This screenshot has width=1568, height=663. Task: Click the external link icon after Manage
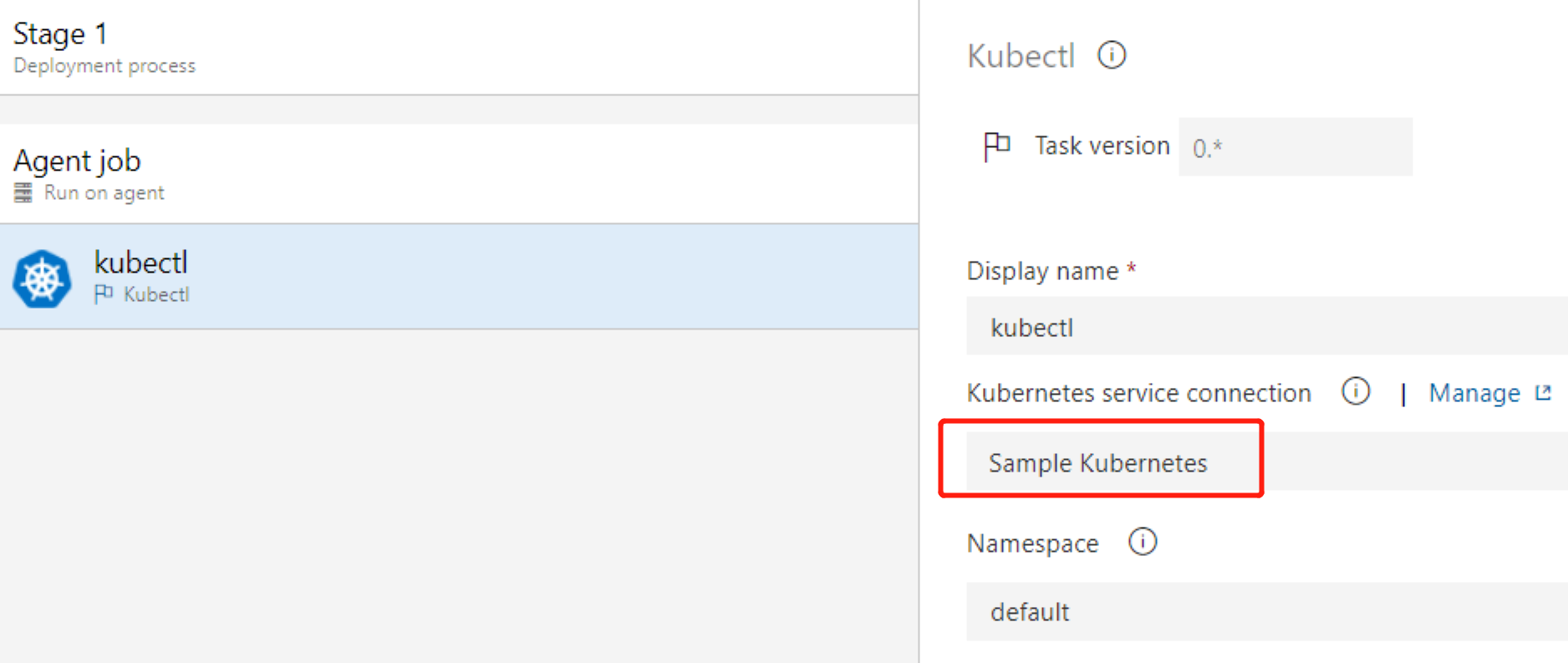[x=1543, y=392]
